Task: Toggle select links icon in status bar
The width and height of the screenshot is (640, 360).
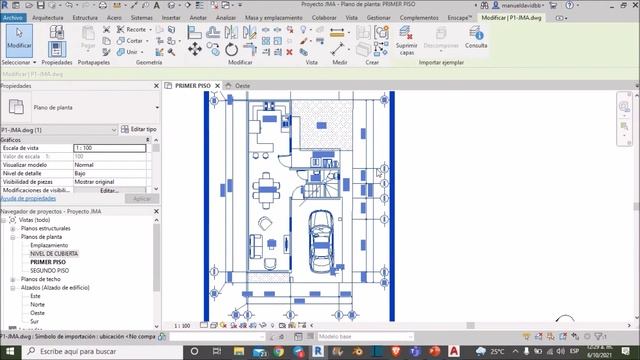Action: 527,336
